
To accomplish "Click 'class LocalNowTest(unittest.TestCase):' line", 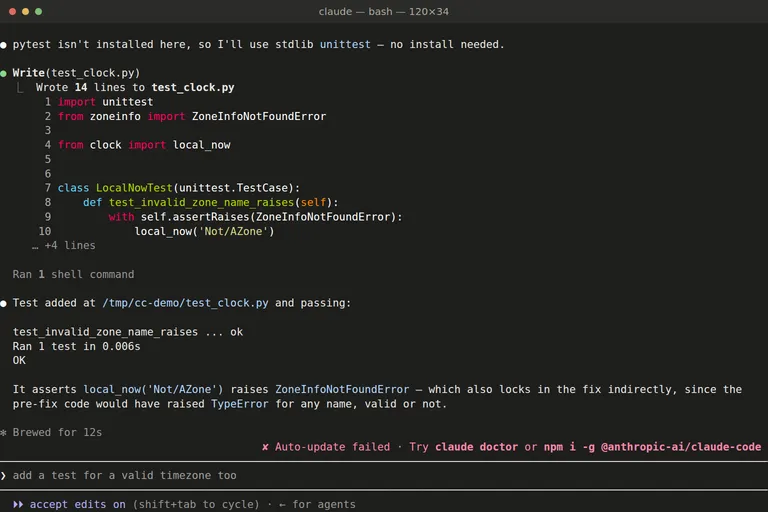I will coord(179,188).
